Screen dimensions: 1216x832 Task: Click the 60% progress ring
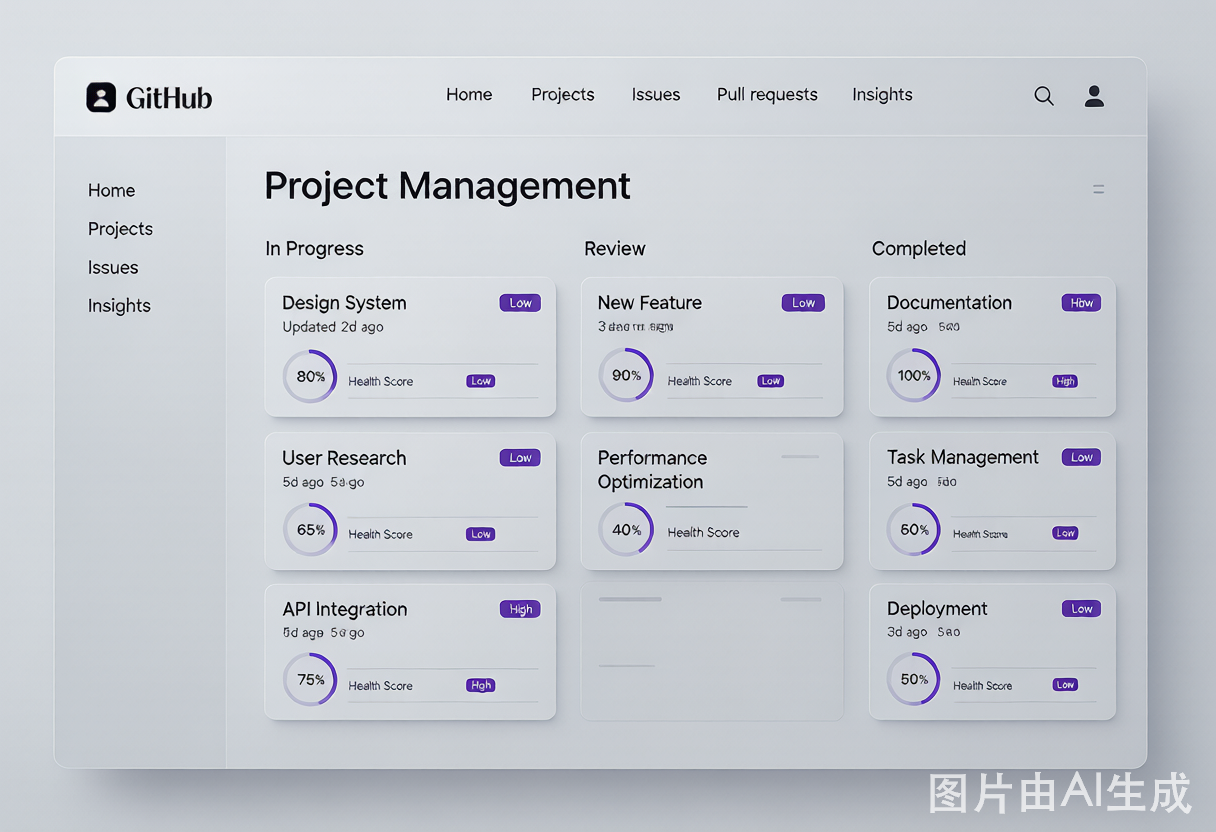tap(914, 530)
